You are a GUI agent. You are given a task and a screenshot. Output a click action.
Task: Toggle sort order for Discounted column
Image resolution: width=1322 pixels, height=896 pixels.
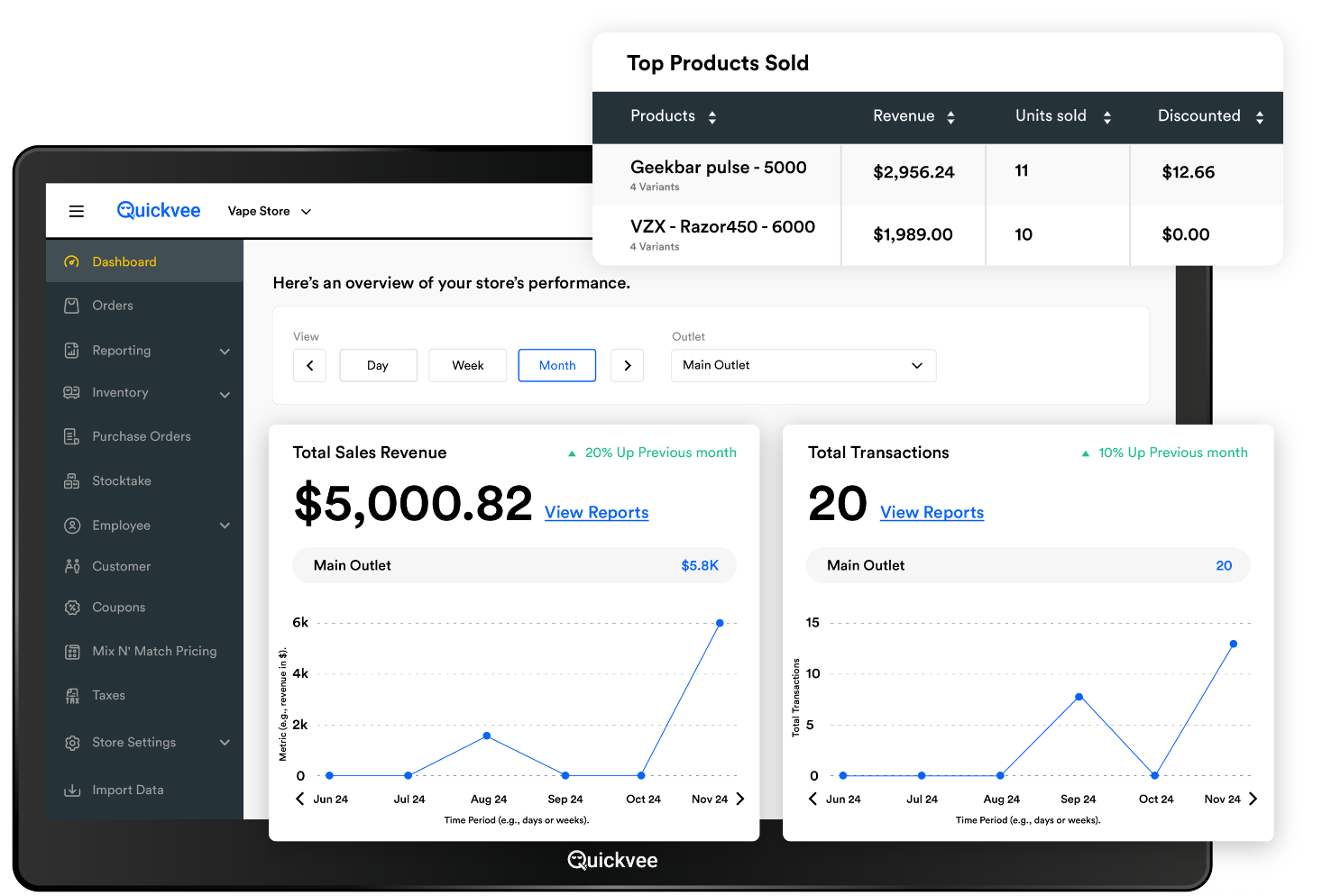1260,117
